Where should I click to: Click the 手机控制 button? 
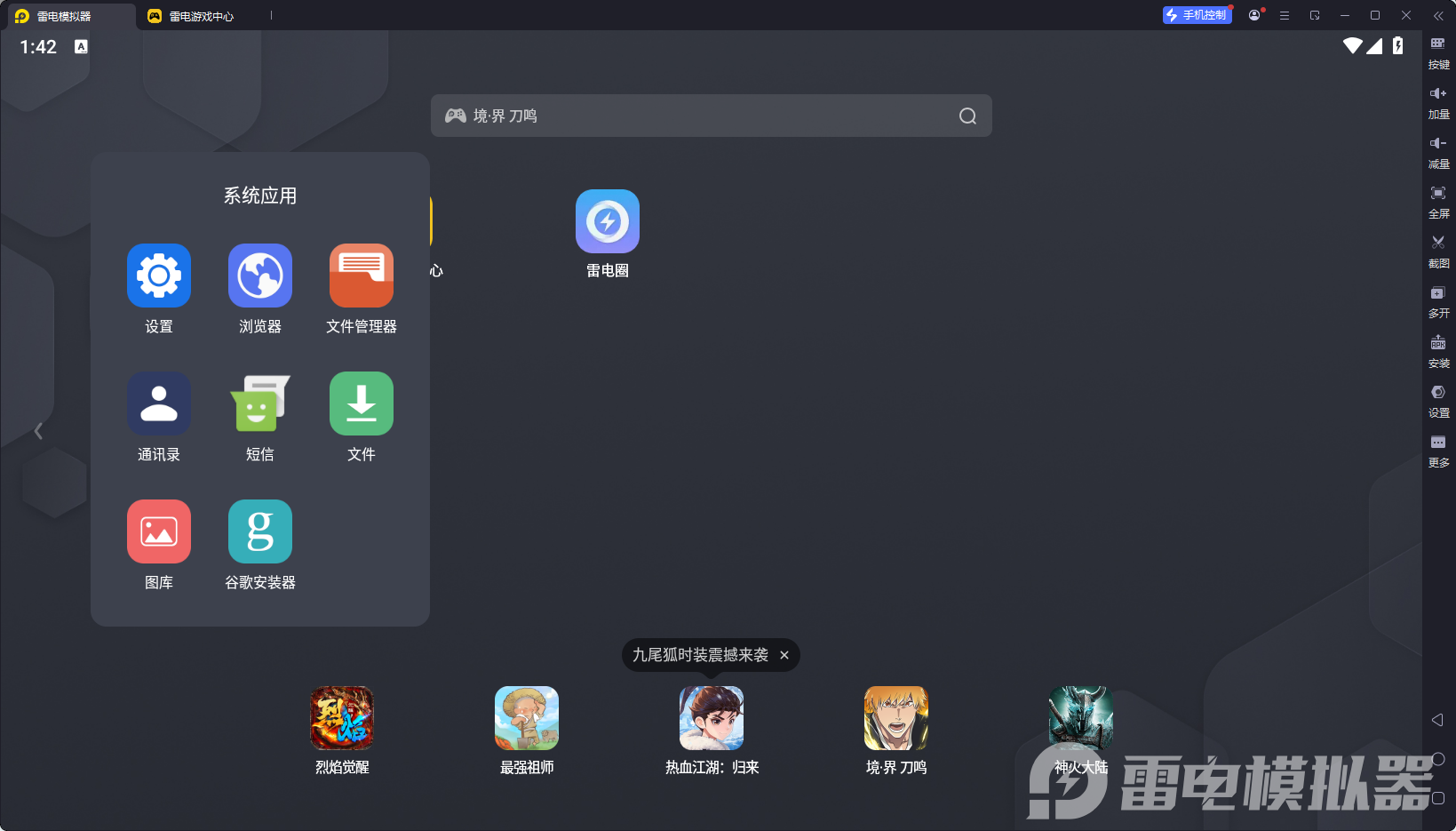(1197, 15)
